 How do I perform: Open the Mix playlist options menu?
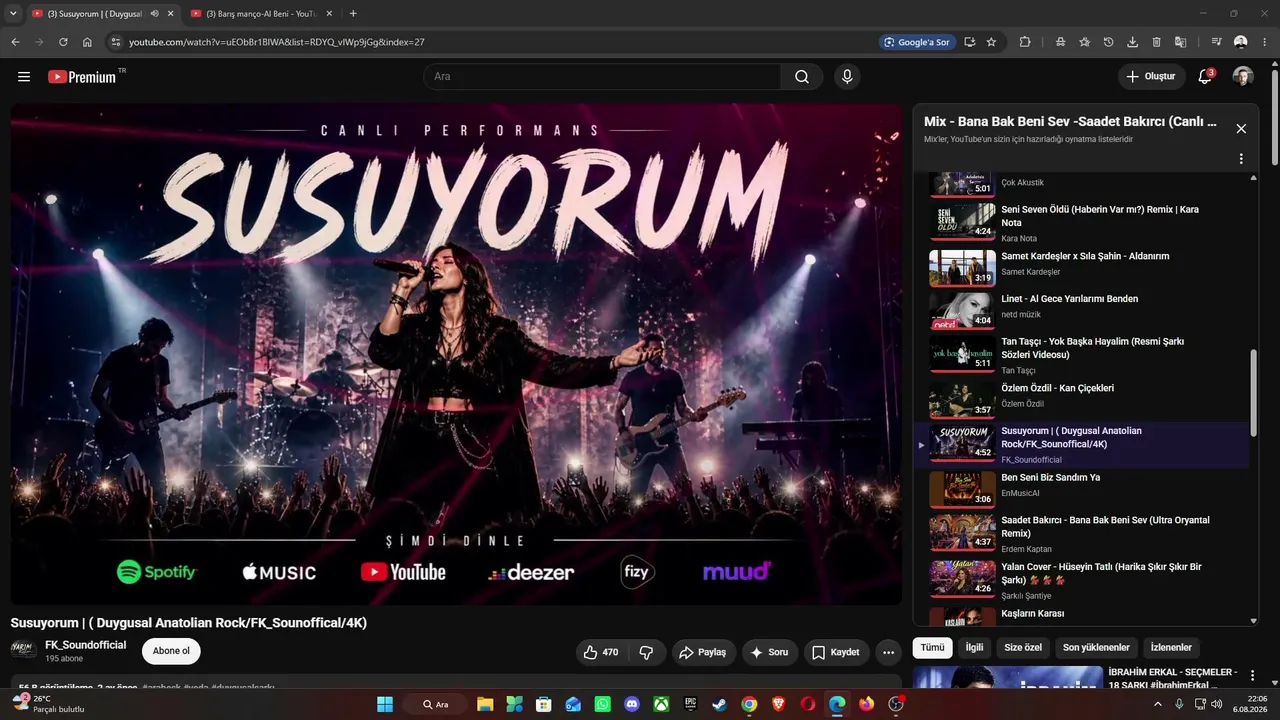coord(1241,159)
